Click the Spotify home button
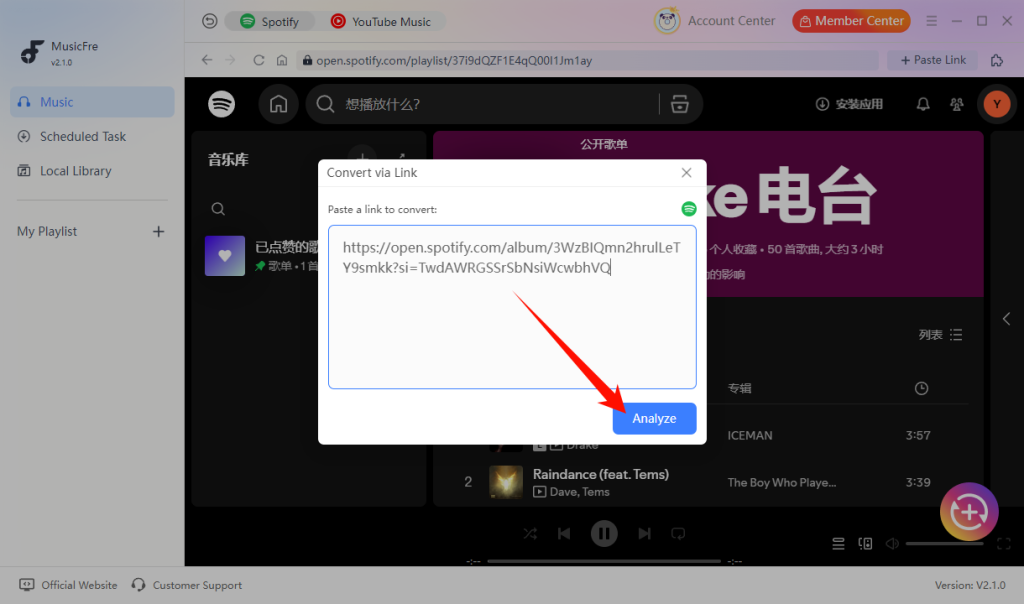The height and width of the screenshot is (604, 1024). tap(278, 104)
